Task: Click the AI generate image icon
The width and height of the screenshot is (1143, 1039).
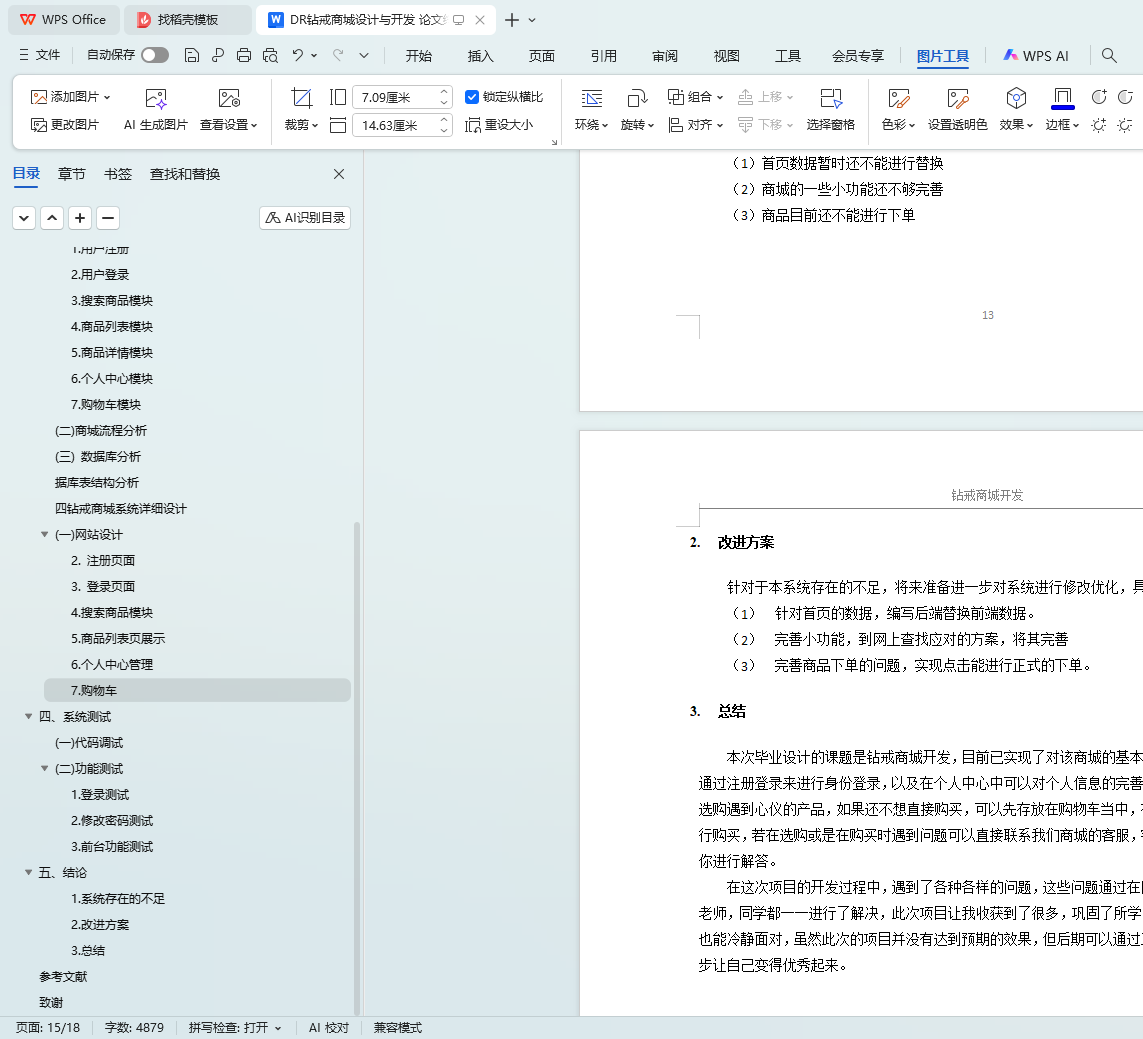Action: click(x=156, y=98)
